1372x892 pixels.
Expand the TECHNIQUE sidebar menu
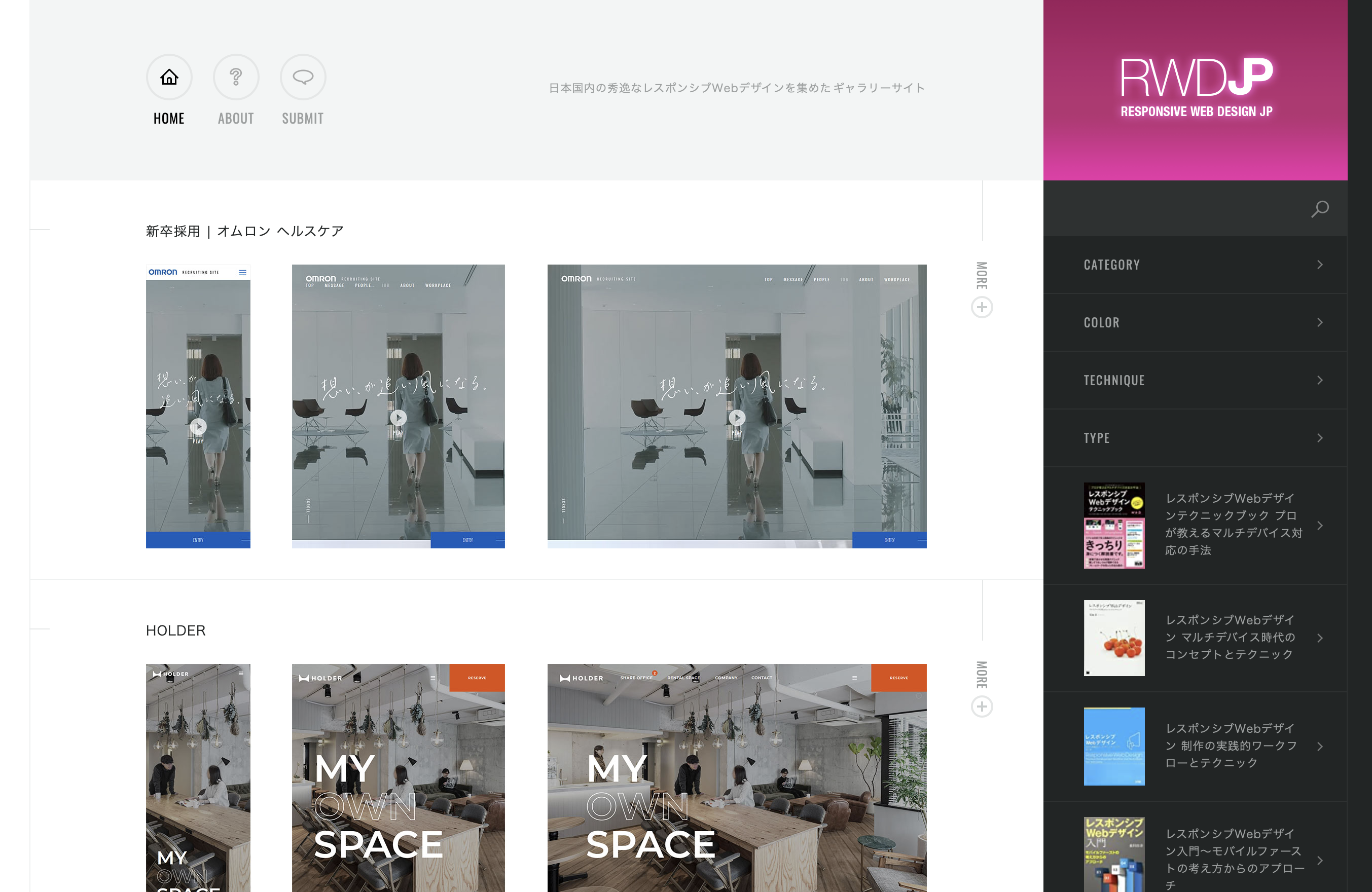point(1195,380)
